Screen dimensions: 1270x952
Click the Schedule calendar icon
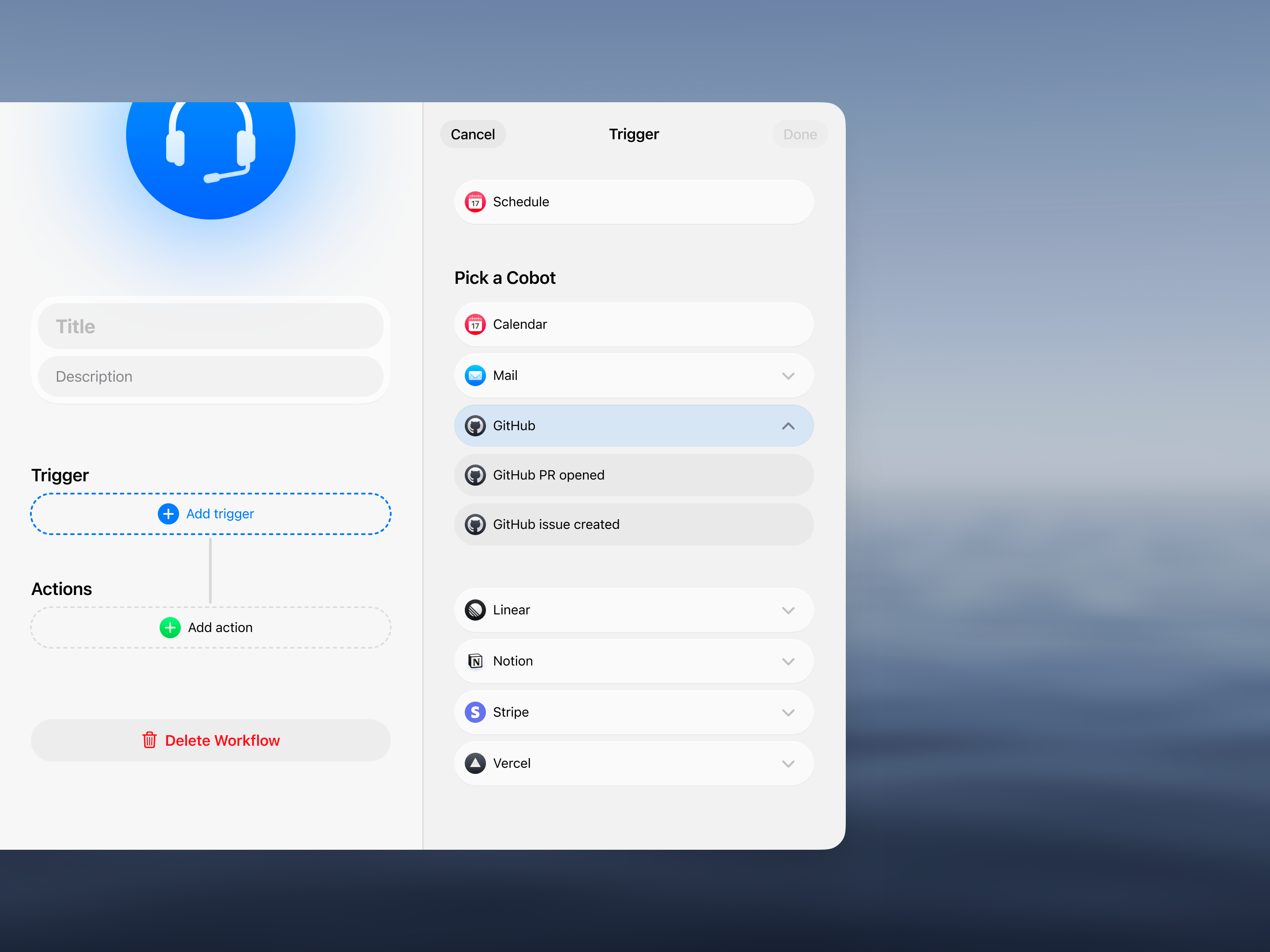click(475, 202)
